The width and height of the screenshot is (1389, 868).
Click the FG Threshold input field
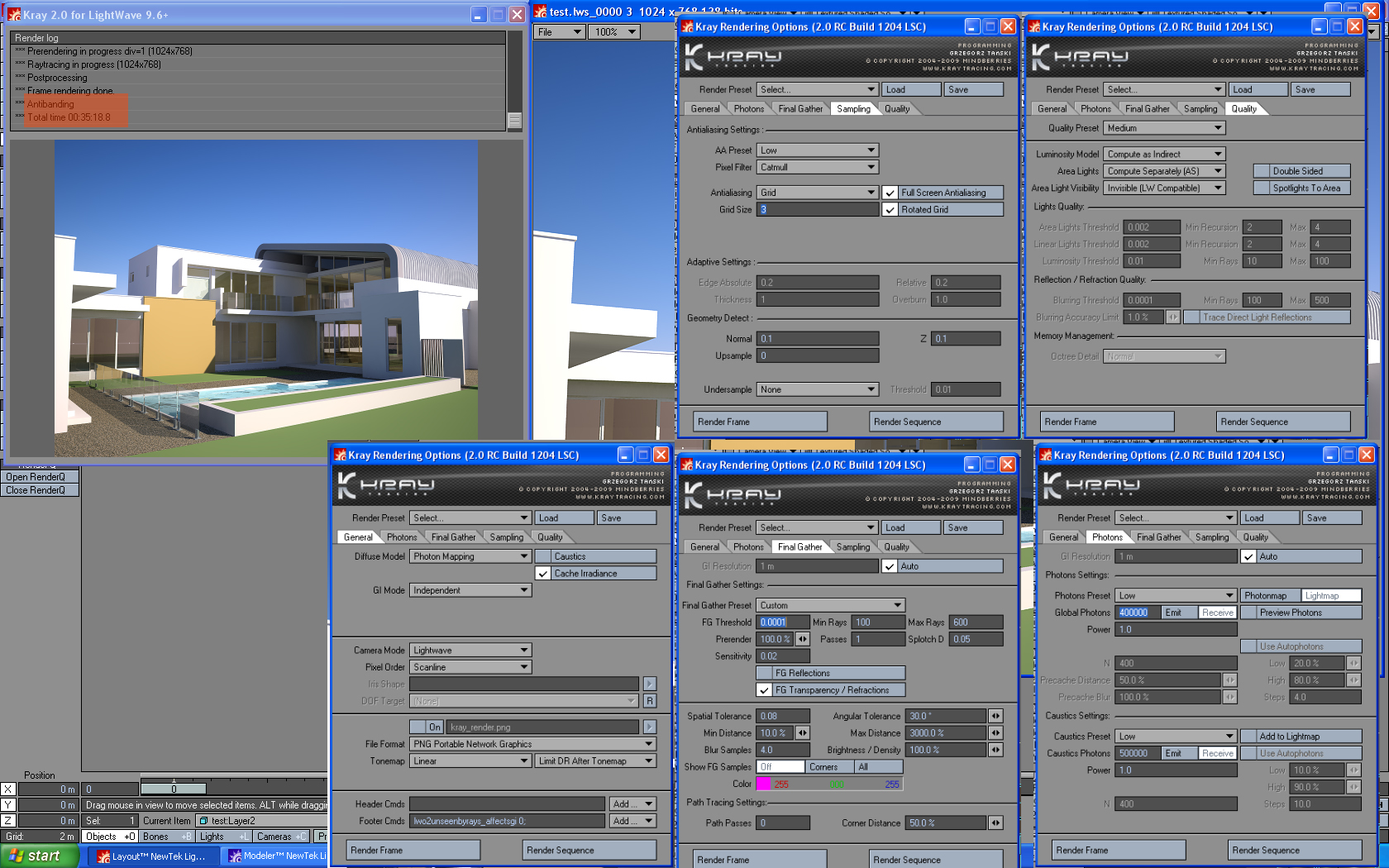(x=783, y=622)
